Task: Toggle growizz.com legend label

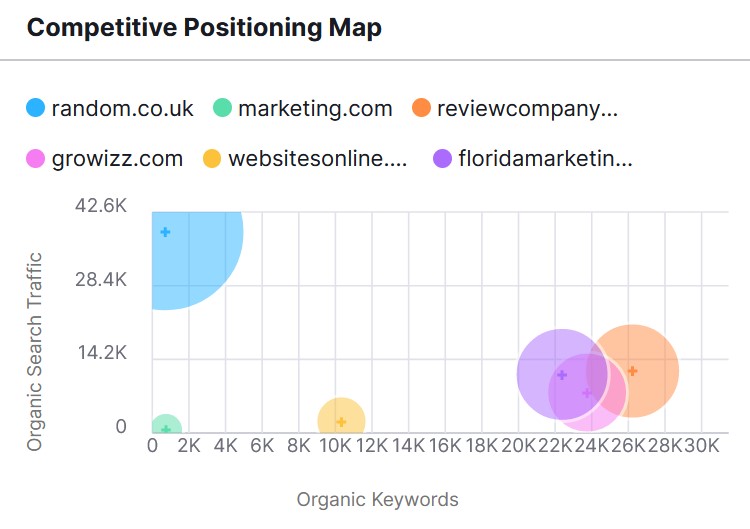Action: (x=117, y=159)
